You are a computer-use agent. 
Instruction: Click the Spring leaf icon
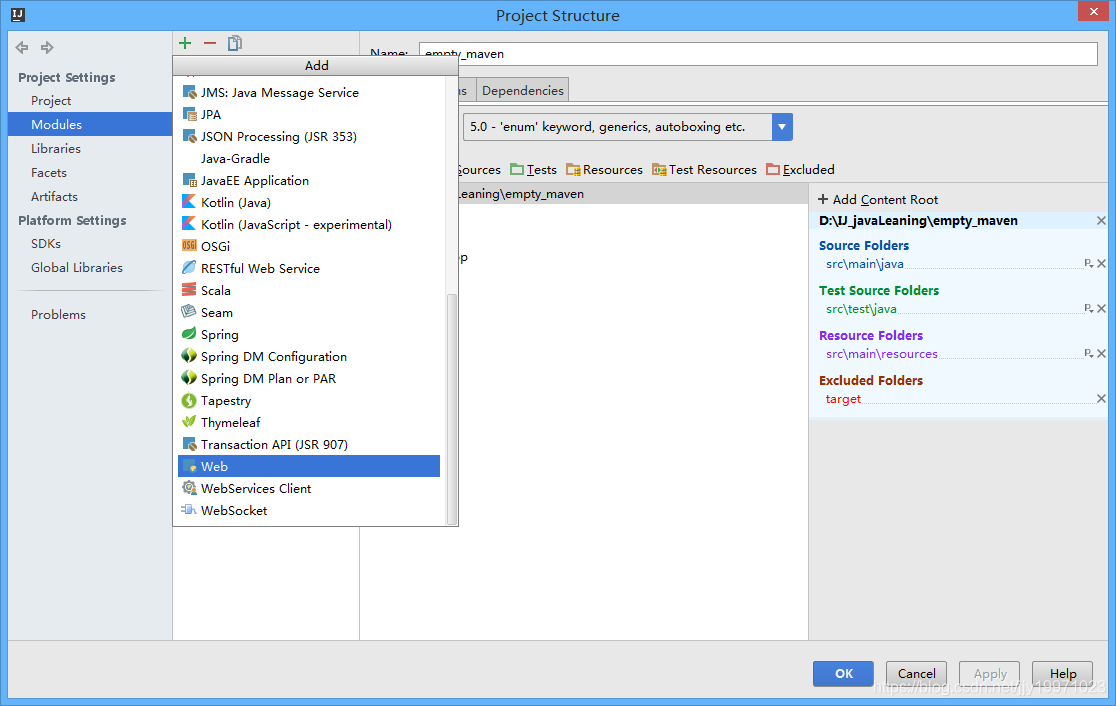[189, 334]
